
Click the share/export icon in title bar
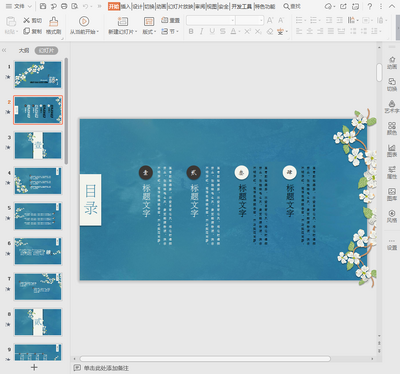coord(343,6)
